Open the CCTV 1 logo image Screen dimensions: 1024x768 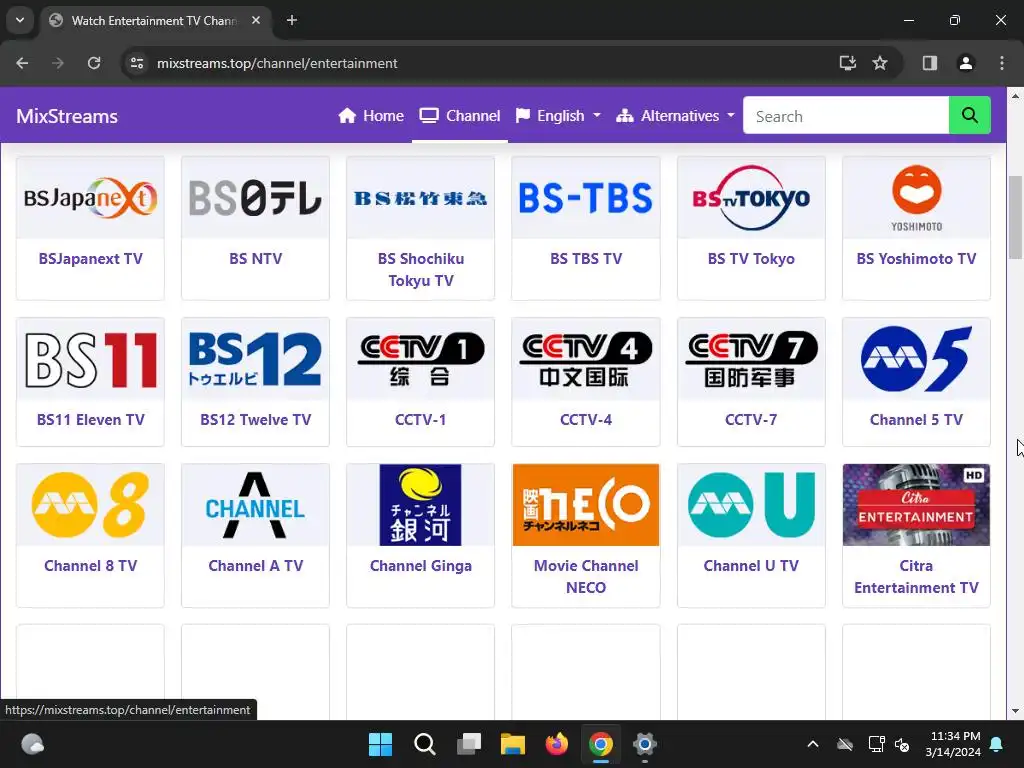point(421,359)
